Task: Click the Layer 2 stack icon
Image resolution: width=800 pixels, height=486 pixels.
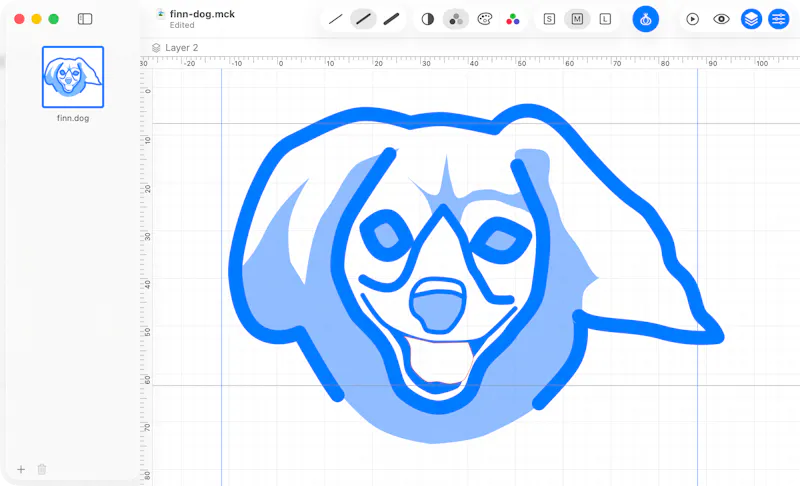Action: [x=156, y=47]
